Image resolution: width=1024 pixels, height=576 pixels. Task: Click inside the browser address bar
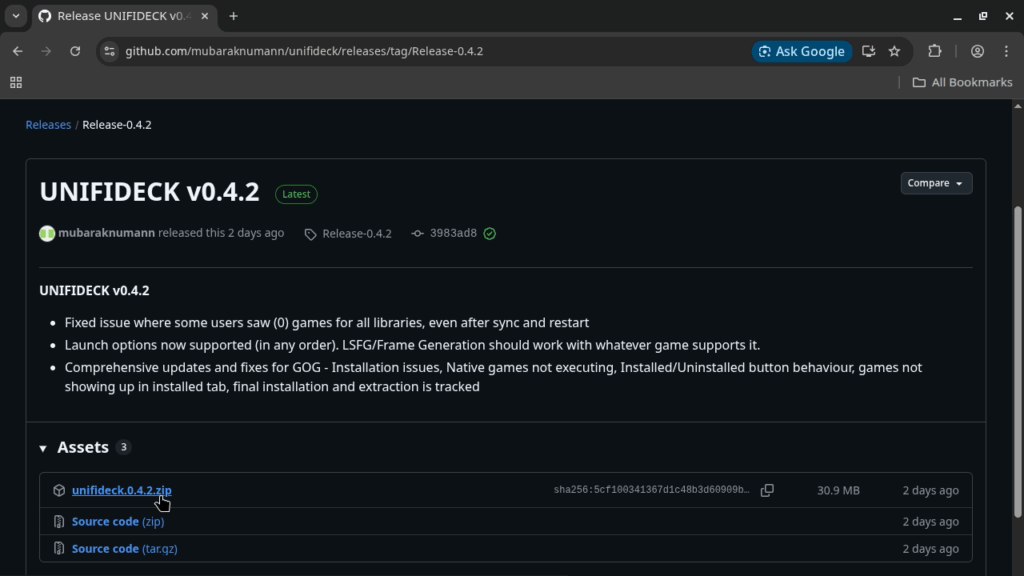(400, 51)
